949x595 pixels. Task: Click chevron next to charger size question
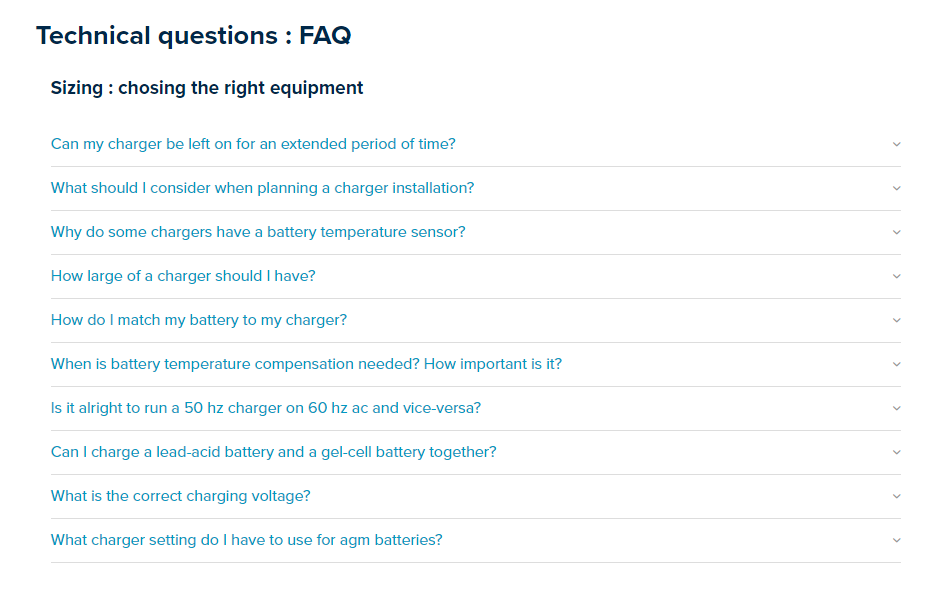click(x=896, y=276)
